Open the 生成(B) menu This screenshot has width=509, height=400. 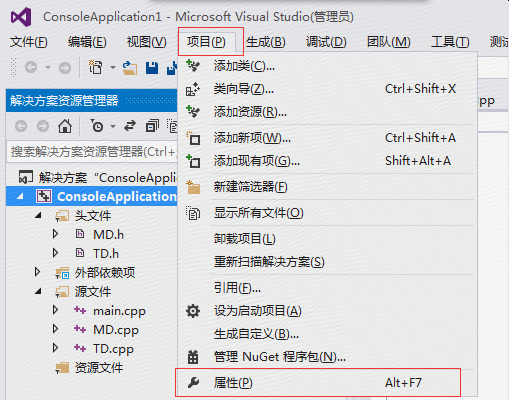tap(266, 42)
